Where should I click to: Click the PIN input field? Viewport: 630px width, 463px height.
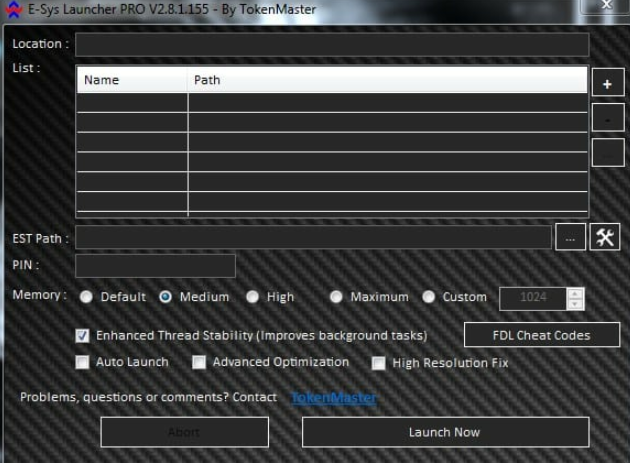[155, 266]
